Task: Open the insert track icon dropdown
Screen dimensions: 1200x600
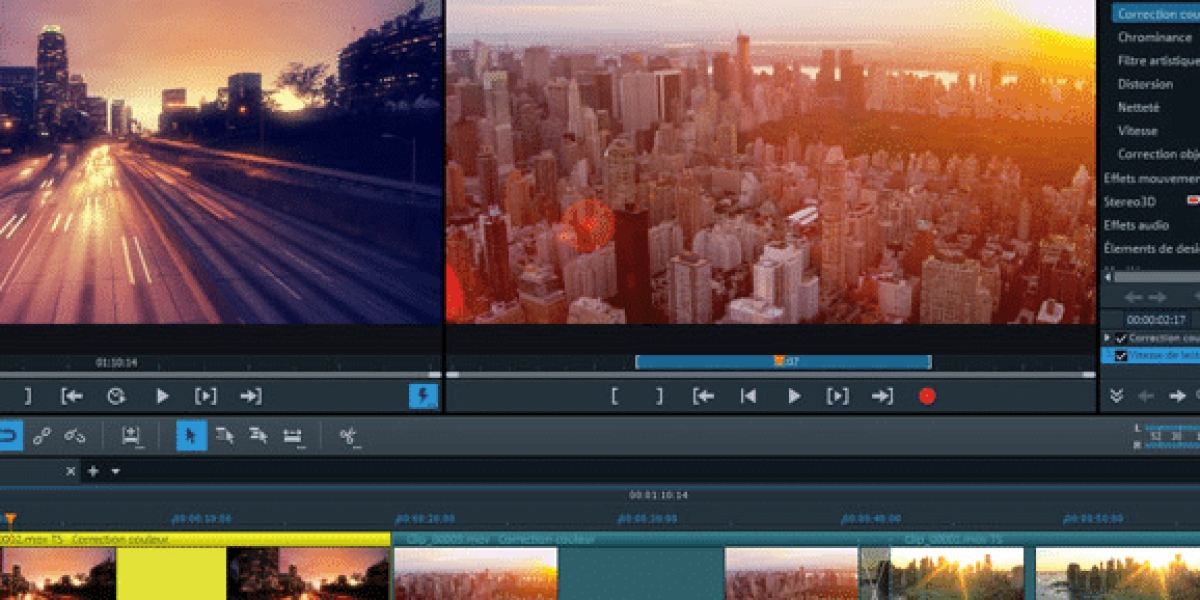Action: point(131,436)
